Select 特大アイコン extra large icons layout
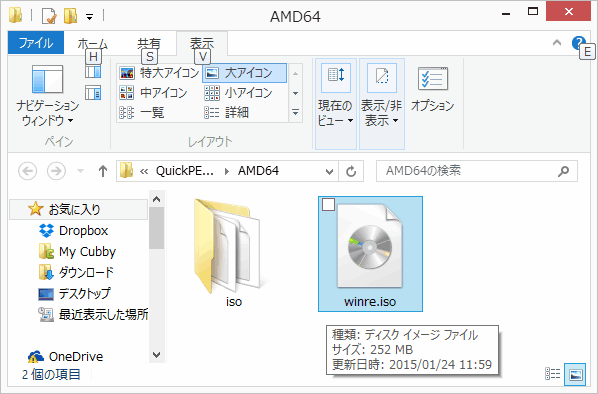 pos(159,72)
